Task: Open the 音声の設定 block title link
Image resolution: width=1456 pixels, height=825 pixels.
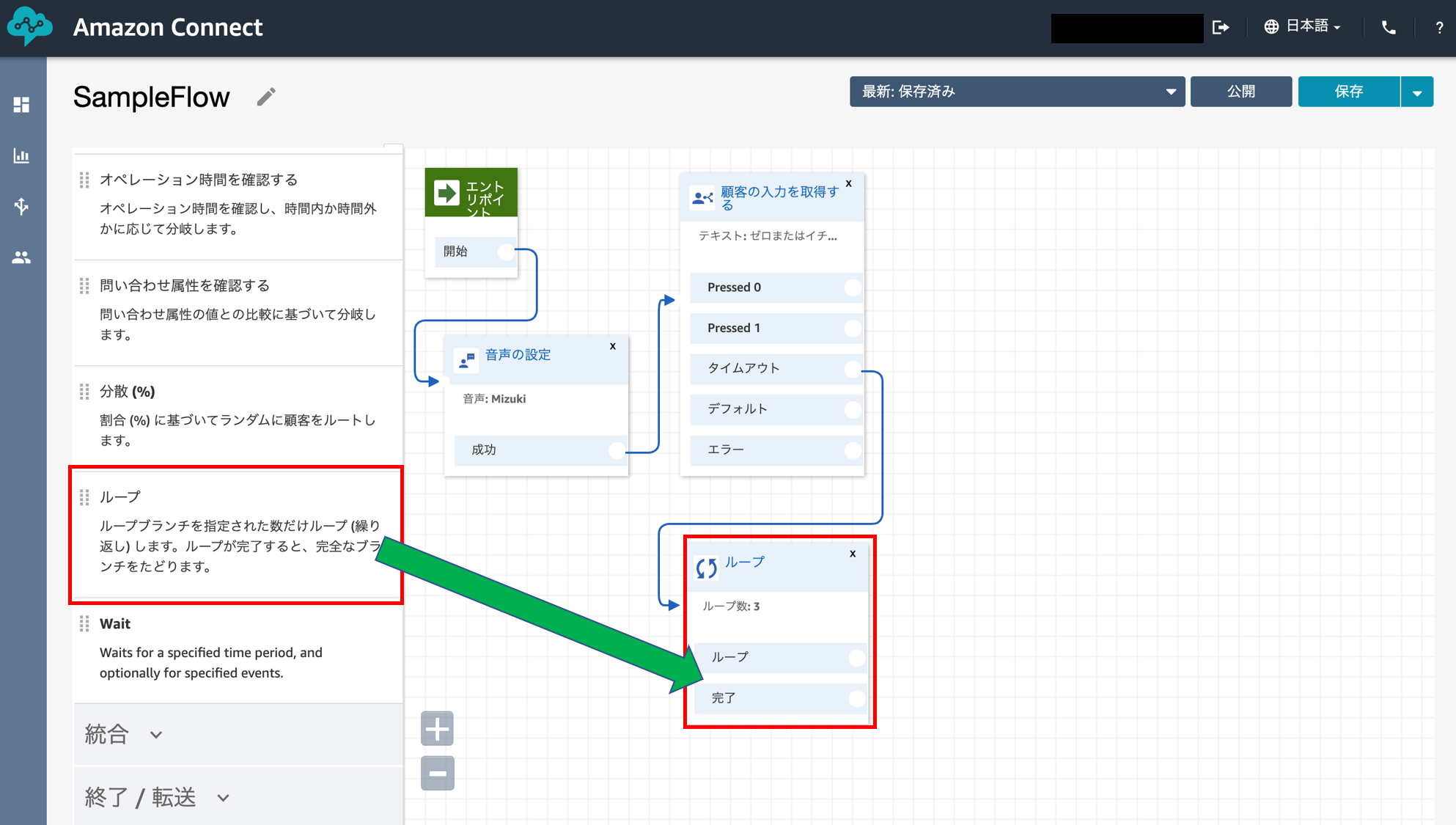Action: tap(518, 355)
